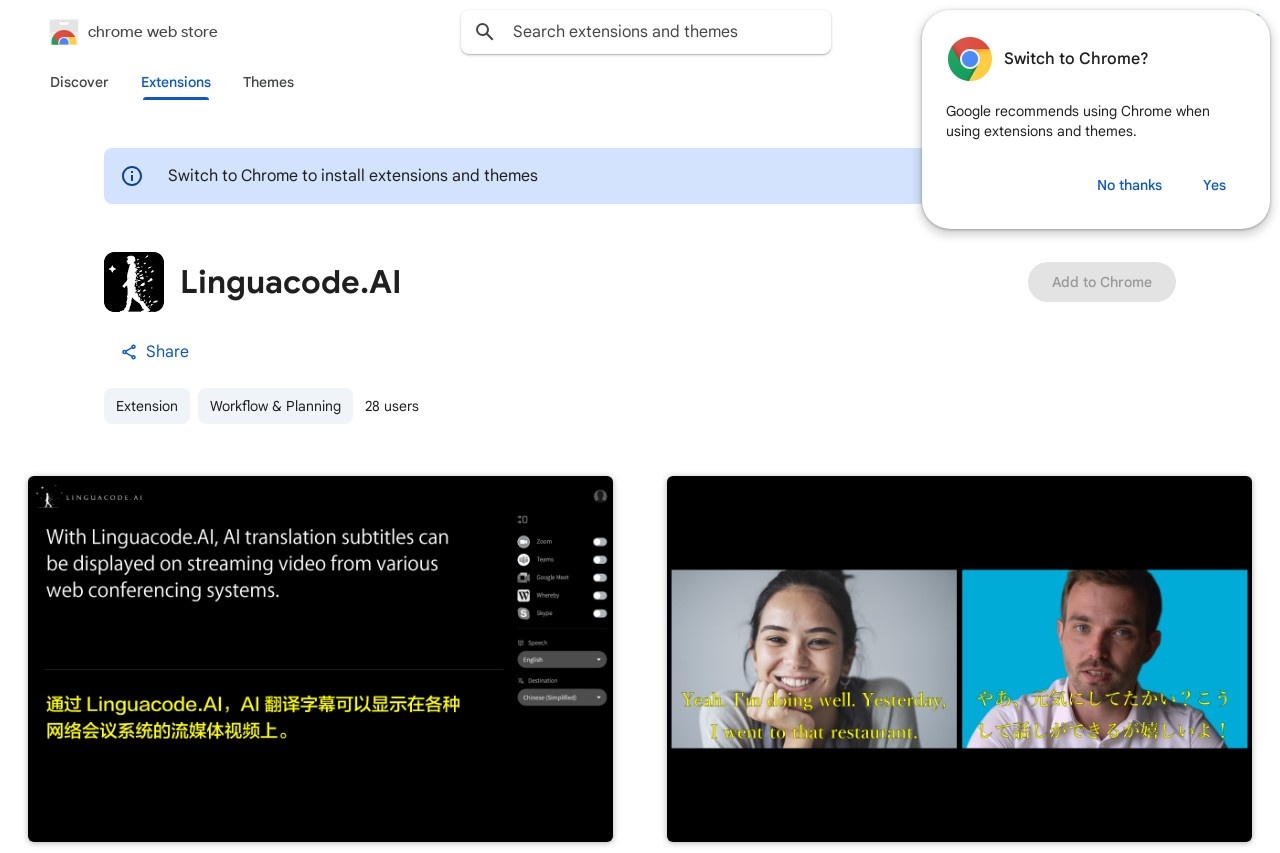The height and width of the screenshot is (853, 1280).
Task: Click the No thanks button
Action: point(1129,185)
